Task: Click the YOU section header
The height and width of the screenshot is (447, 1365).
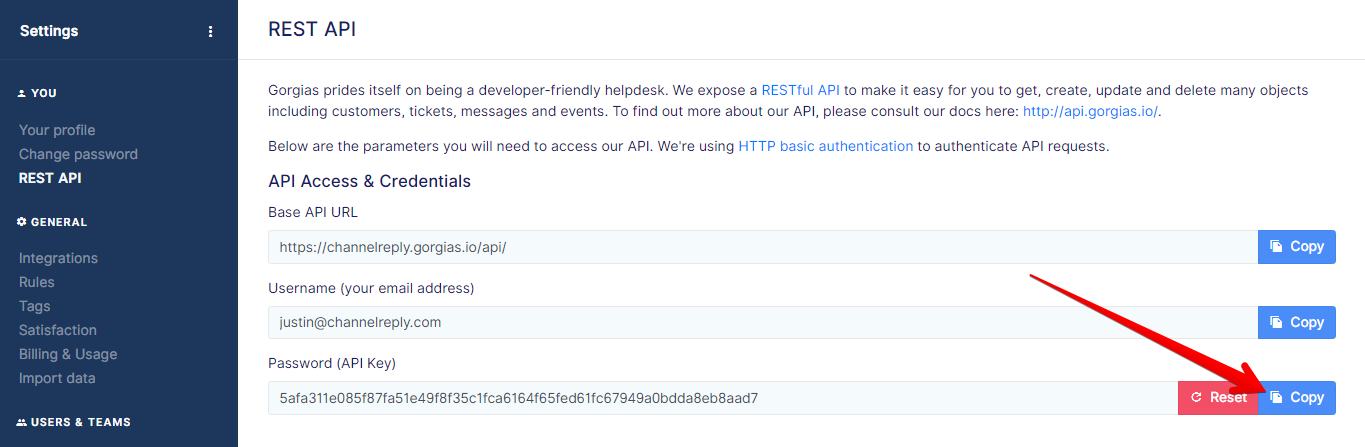Action: tap(37, 93)
